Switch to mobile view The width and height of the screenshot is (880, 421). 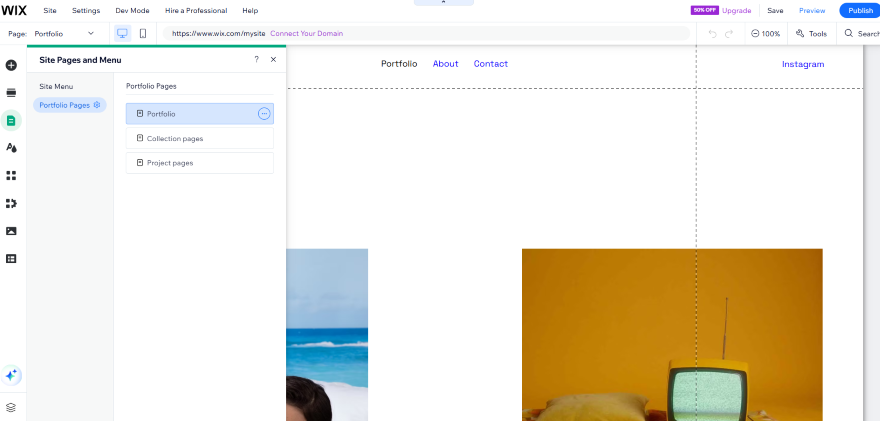point(143,34)
